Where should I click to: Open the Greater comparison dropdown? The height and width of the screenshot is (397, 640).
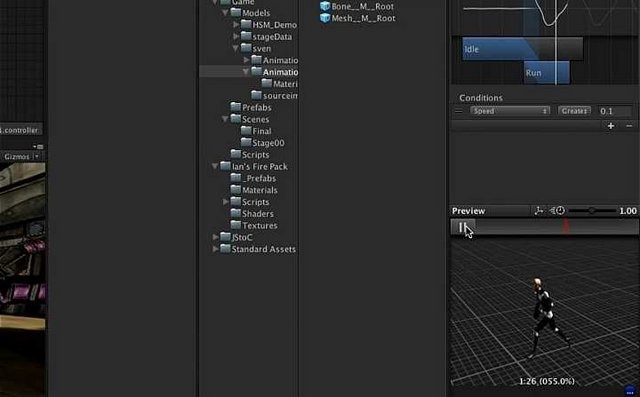[x=574, y=111]
